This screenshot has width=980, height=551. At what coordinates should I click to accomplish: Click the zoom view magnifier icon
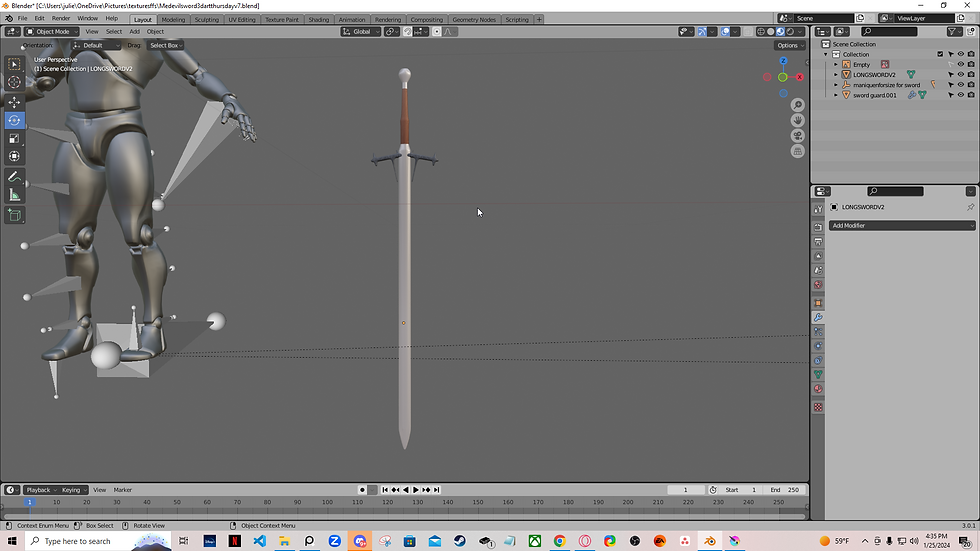[798, 105]
